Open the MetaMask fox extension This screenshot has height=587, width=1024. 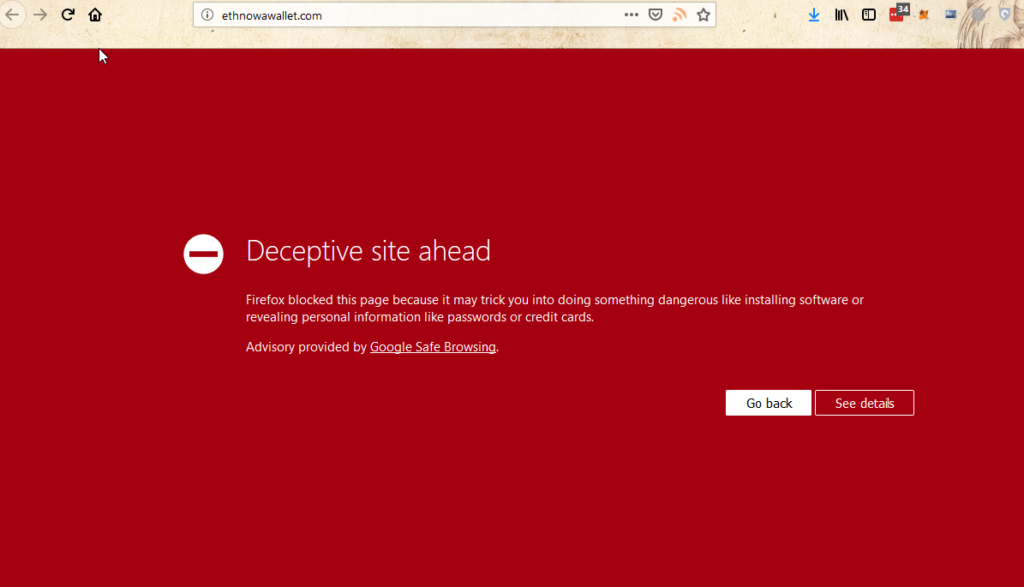[x=924, y=15]
